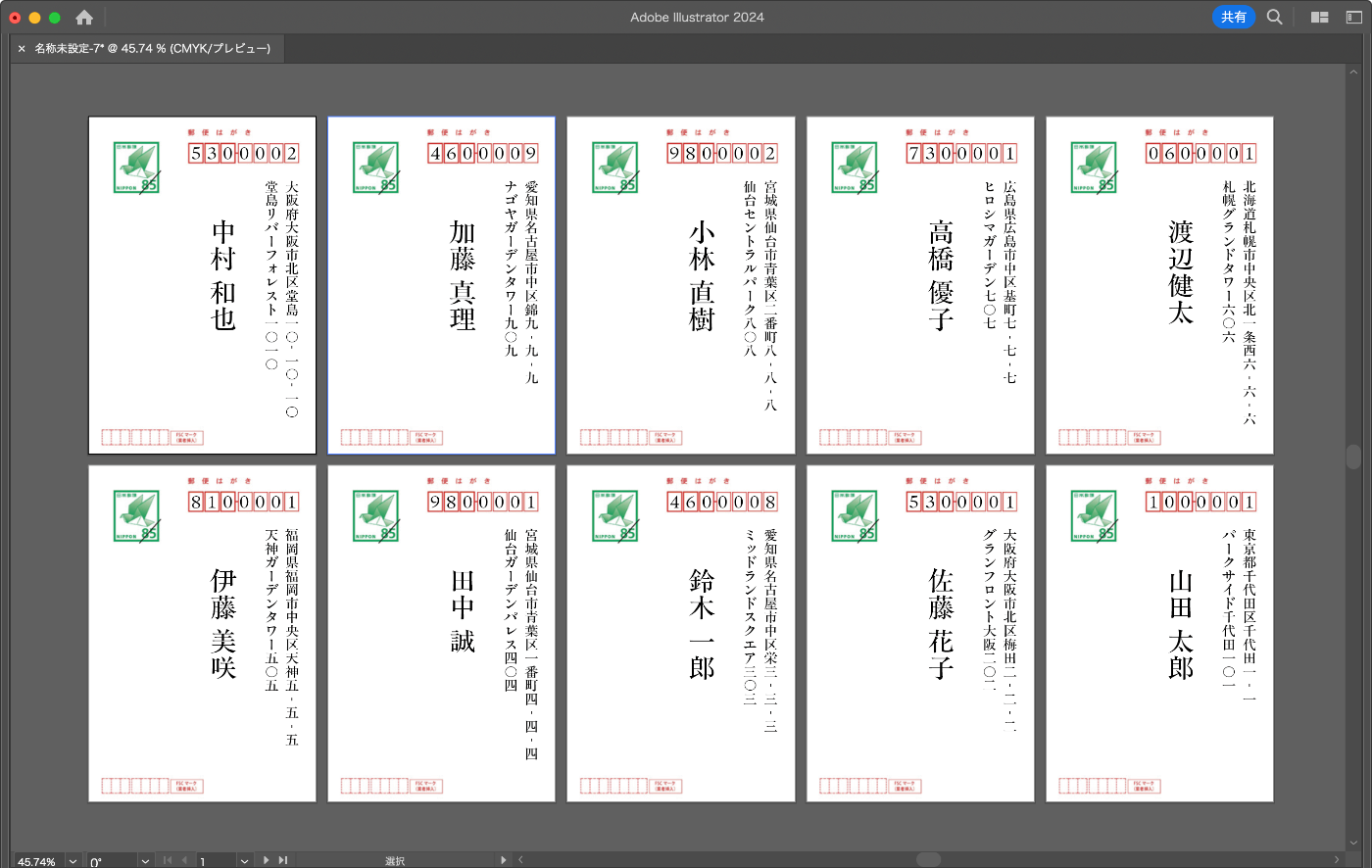Image resolution: width=1372 pixels, height=868 pixels.
Task: Jump to the last artboard
Action: click(x=283, y=860)
